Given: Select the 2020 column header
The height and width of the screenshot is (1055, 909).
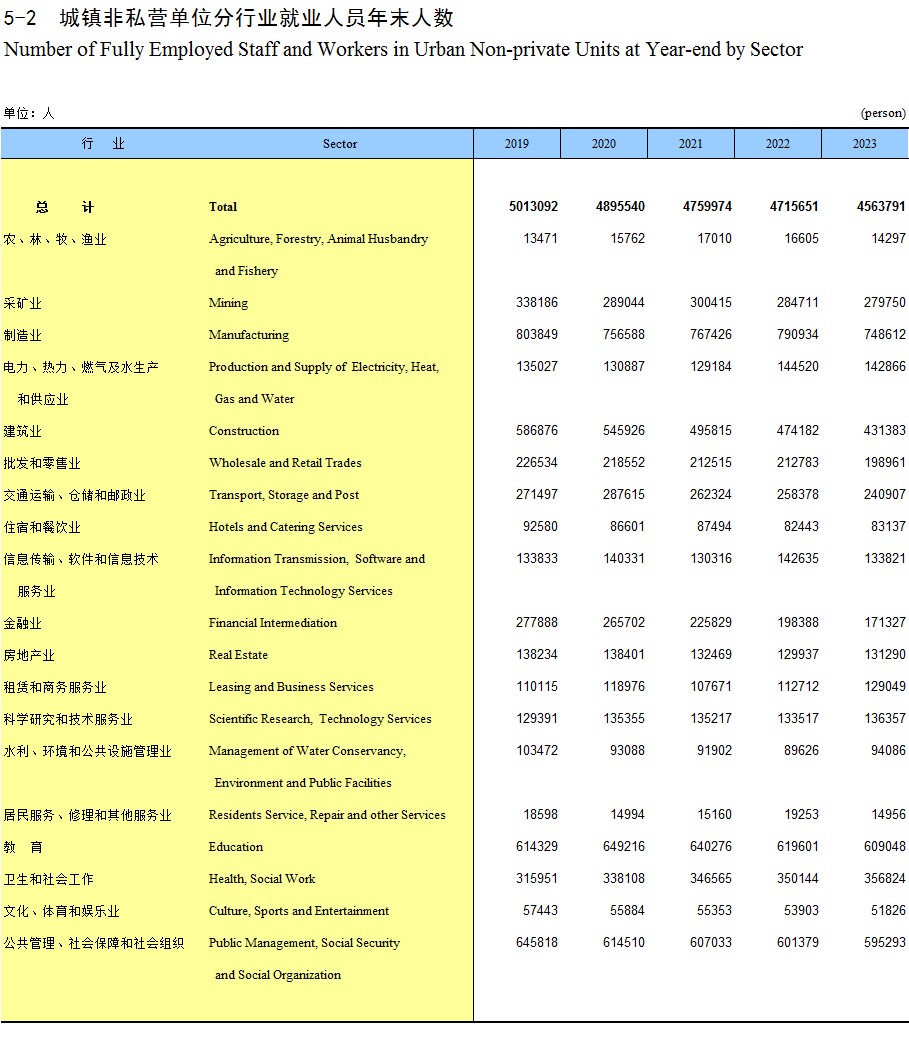Looking at the screenshot, I should point(604,143).
